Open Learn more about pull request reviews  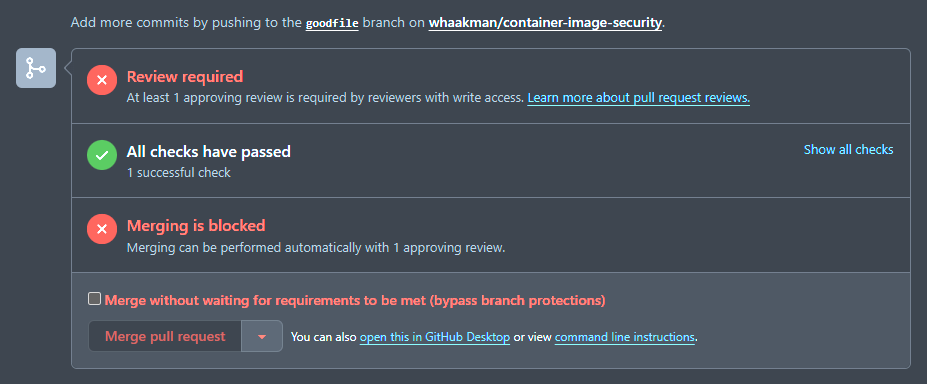coord(638,97)
